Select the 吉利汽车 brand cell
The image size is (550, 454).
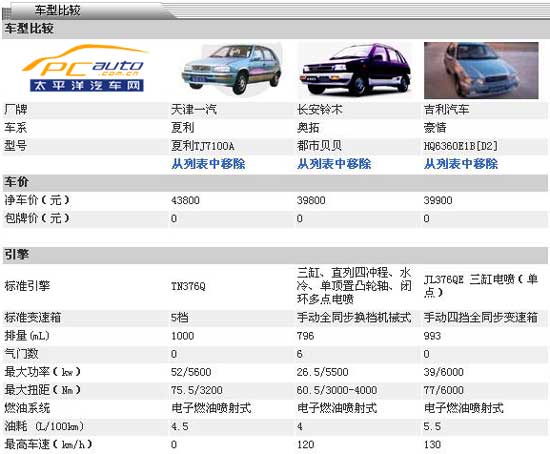tap(446, 110)
